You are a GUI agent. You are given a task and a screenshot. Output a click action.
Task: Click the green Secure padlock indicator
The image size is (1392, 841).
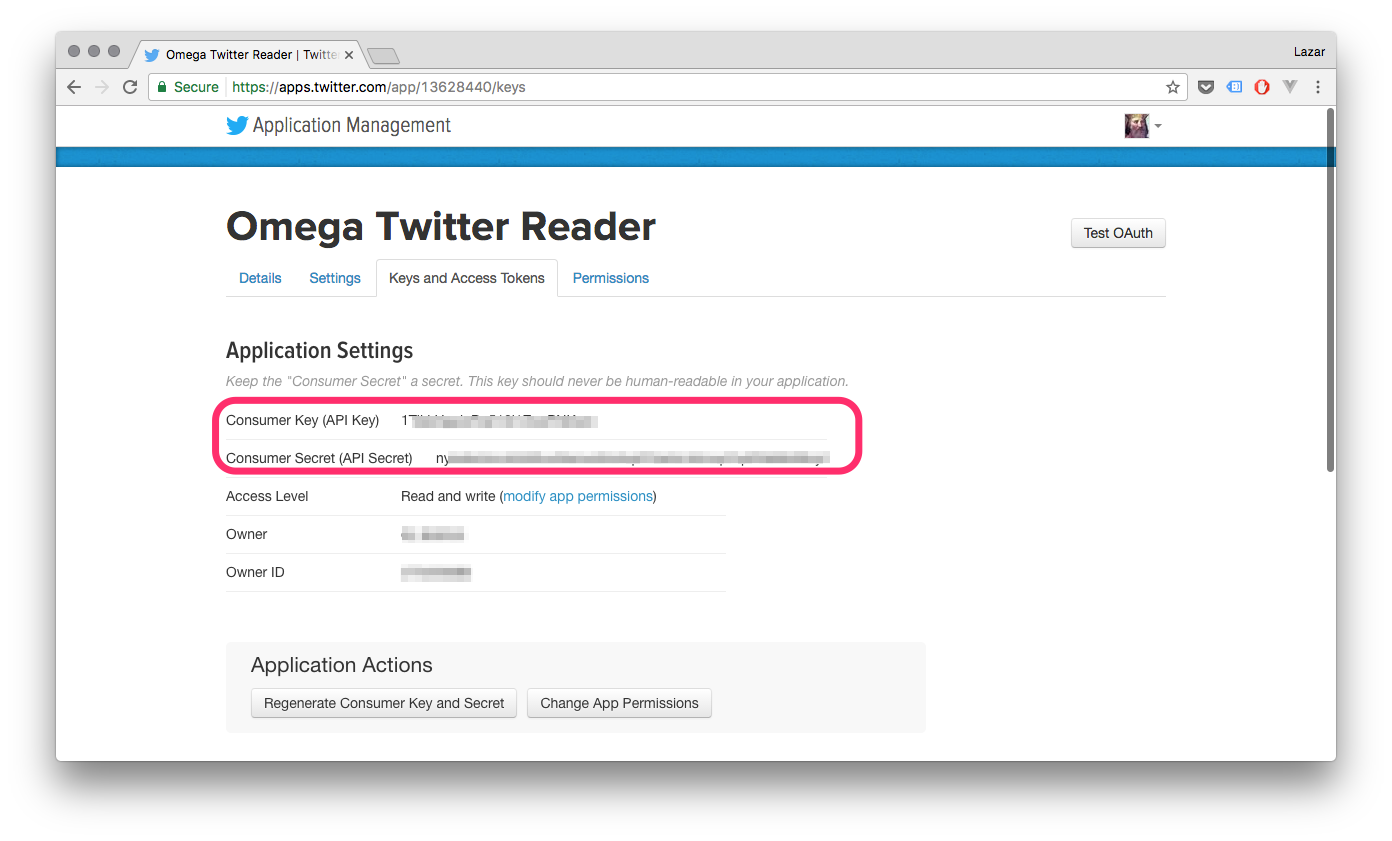pyautogui.click(x=188, y=87)
